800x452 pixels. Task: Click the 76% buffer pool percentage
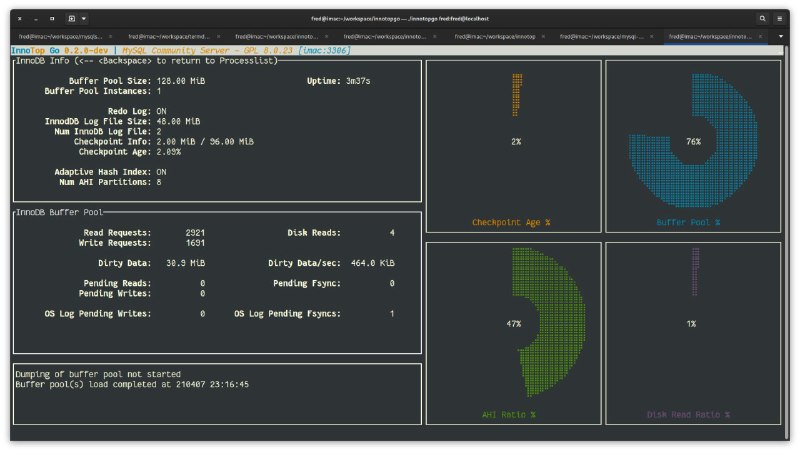(693, 141)
